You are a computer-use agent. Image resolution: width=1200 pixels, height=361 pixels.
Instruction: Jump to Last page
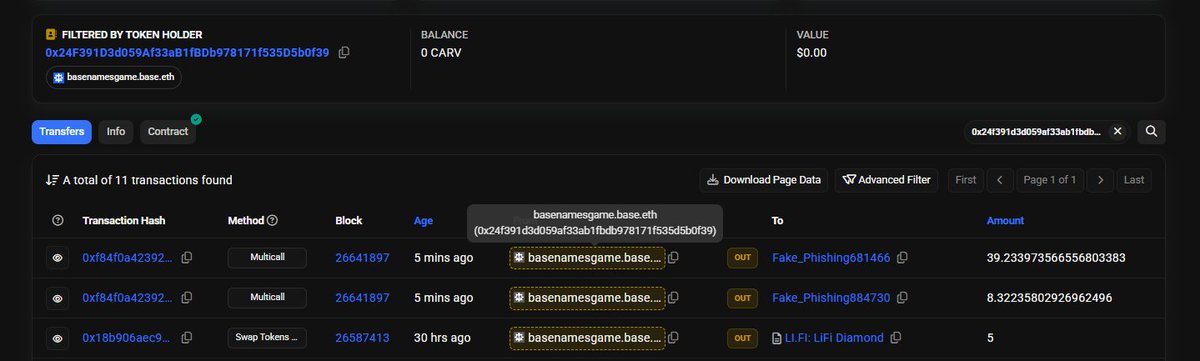1134,180
